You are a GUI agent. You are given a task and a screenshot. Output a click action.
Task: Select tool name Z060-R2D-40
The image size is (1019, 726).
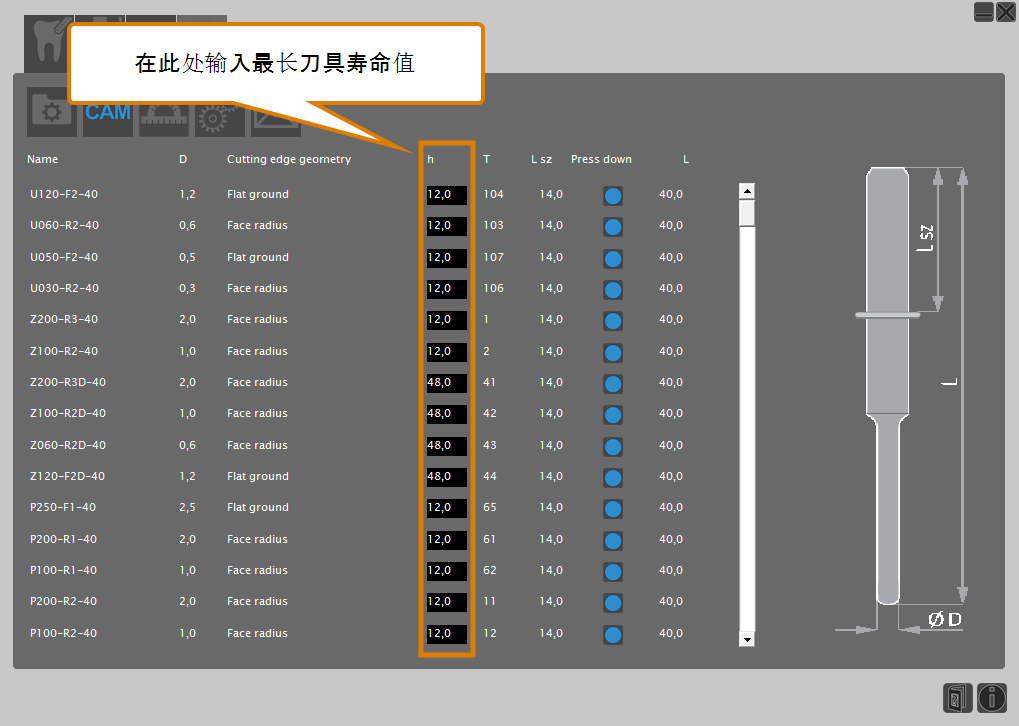[x=68, y=445]
